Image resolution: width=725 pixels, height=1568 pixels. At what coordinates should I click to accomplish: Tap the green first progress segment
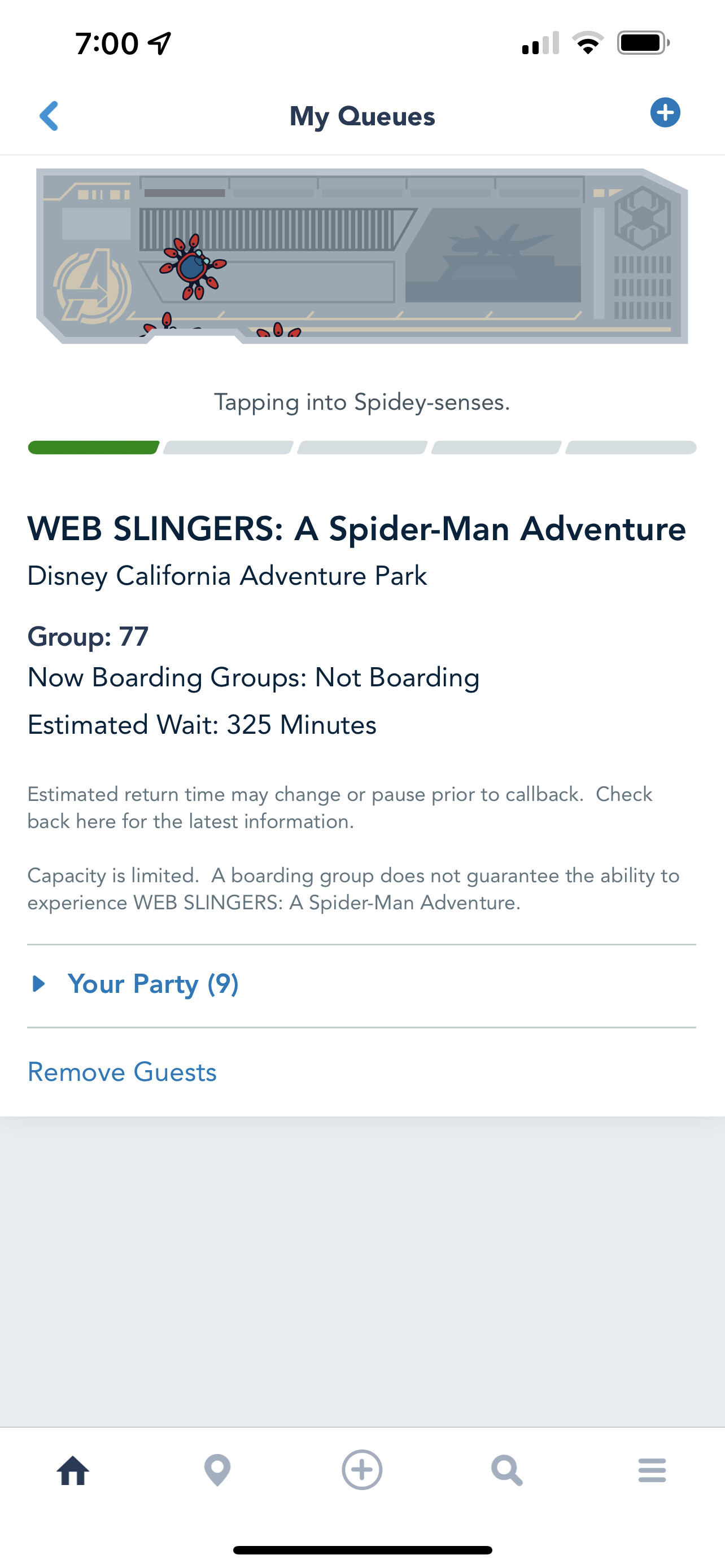click(94, 448)
